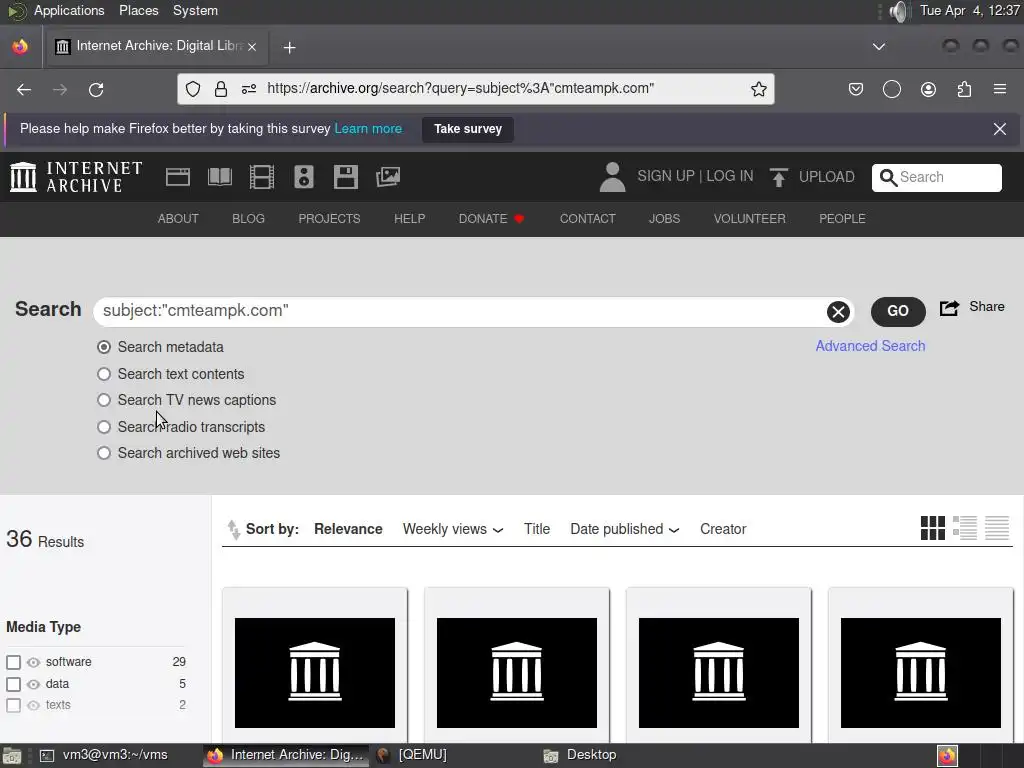Check the software media type box
The width and height of the screenshot is (1024, 768).
coord(13,662)
